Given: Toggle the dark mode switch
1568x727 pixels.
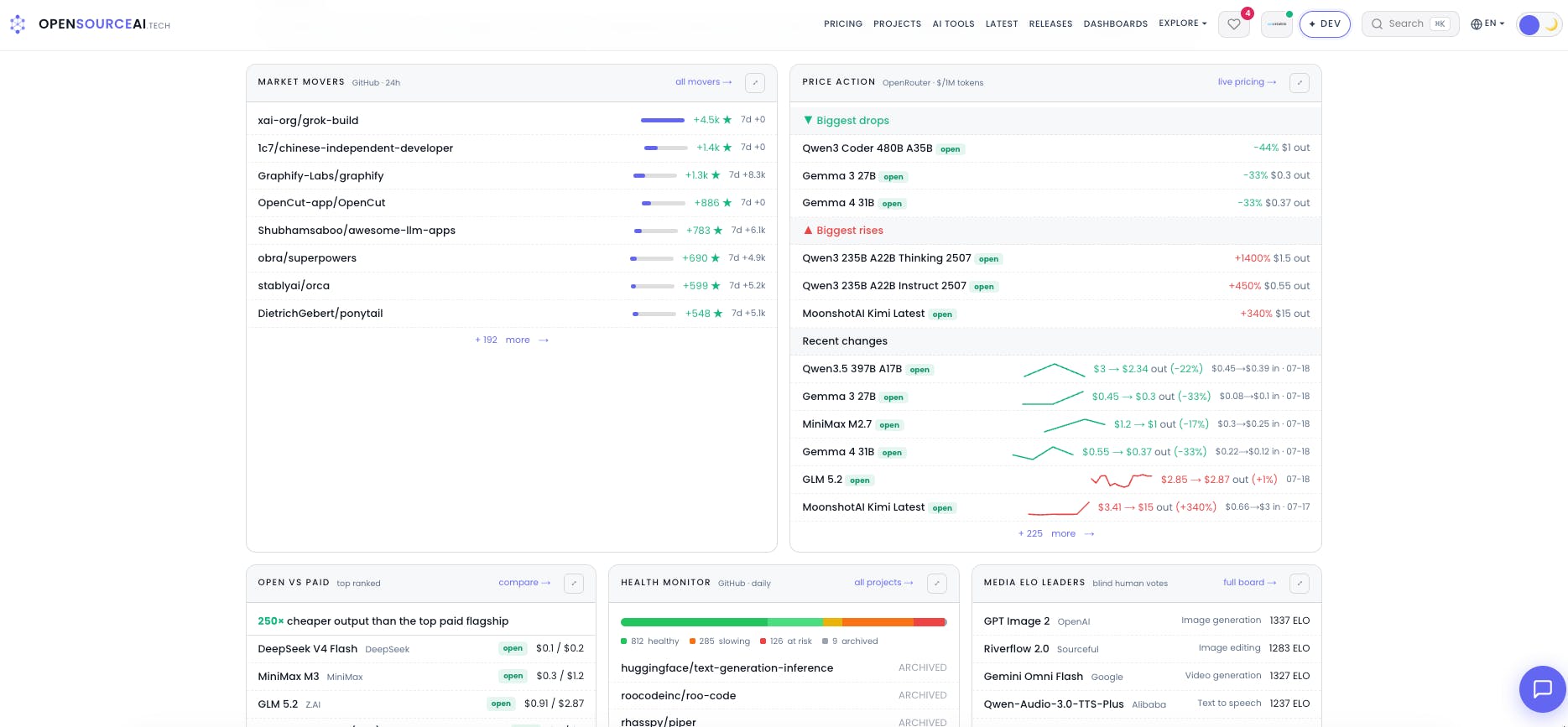Looking at the screenshot, I should [1539, 24].
